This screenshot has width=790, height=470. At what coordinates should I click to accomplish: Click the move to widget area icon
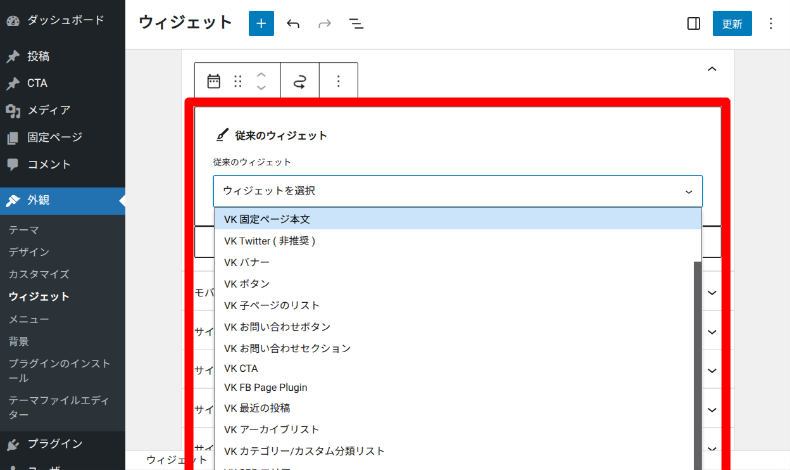(x=300, y=81)
